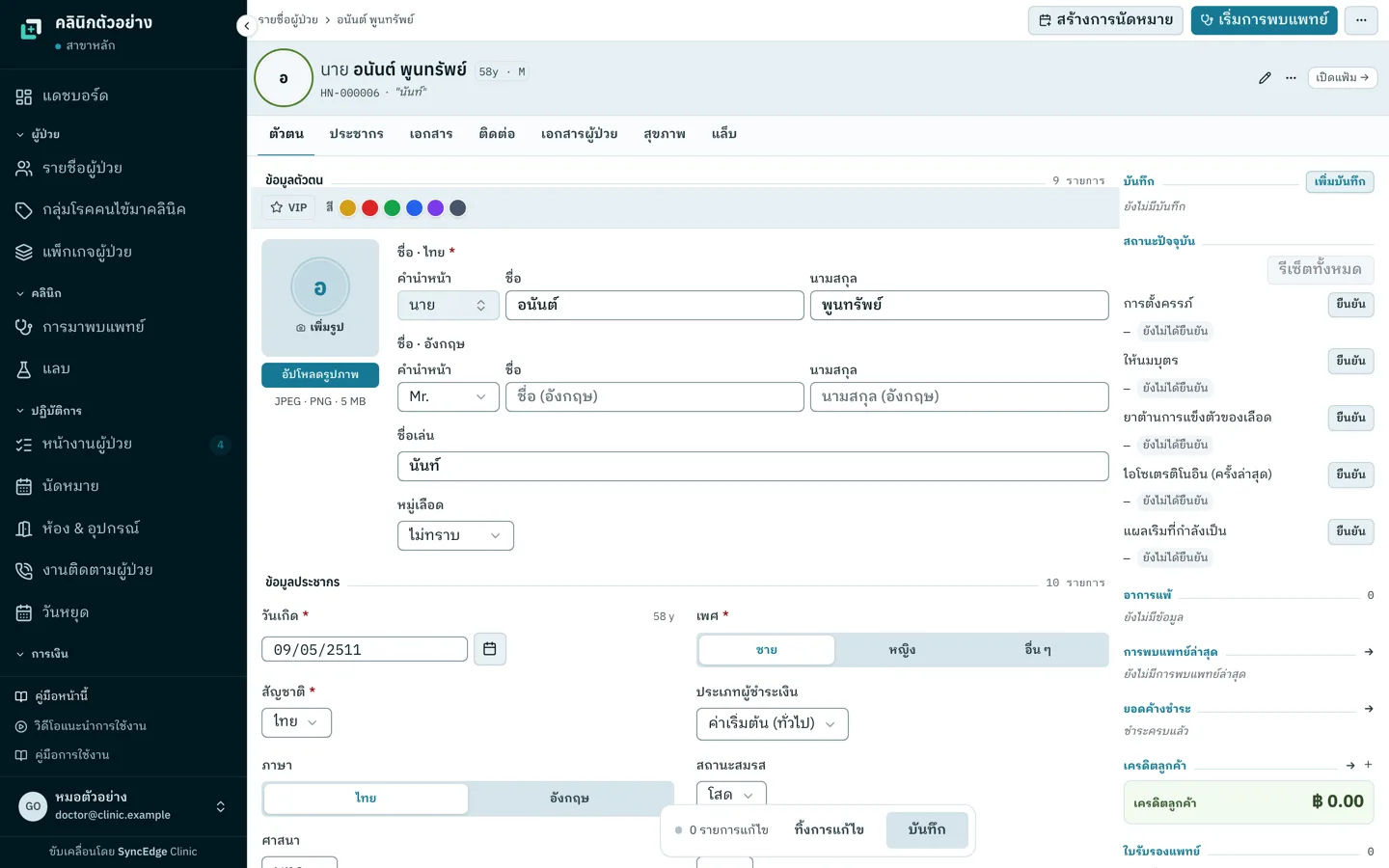Click ยืนยัน for การตั้งครรภ์ status
The width and height of the screenshot is (1389, 868).
coord(1350,304)
